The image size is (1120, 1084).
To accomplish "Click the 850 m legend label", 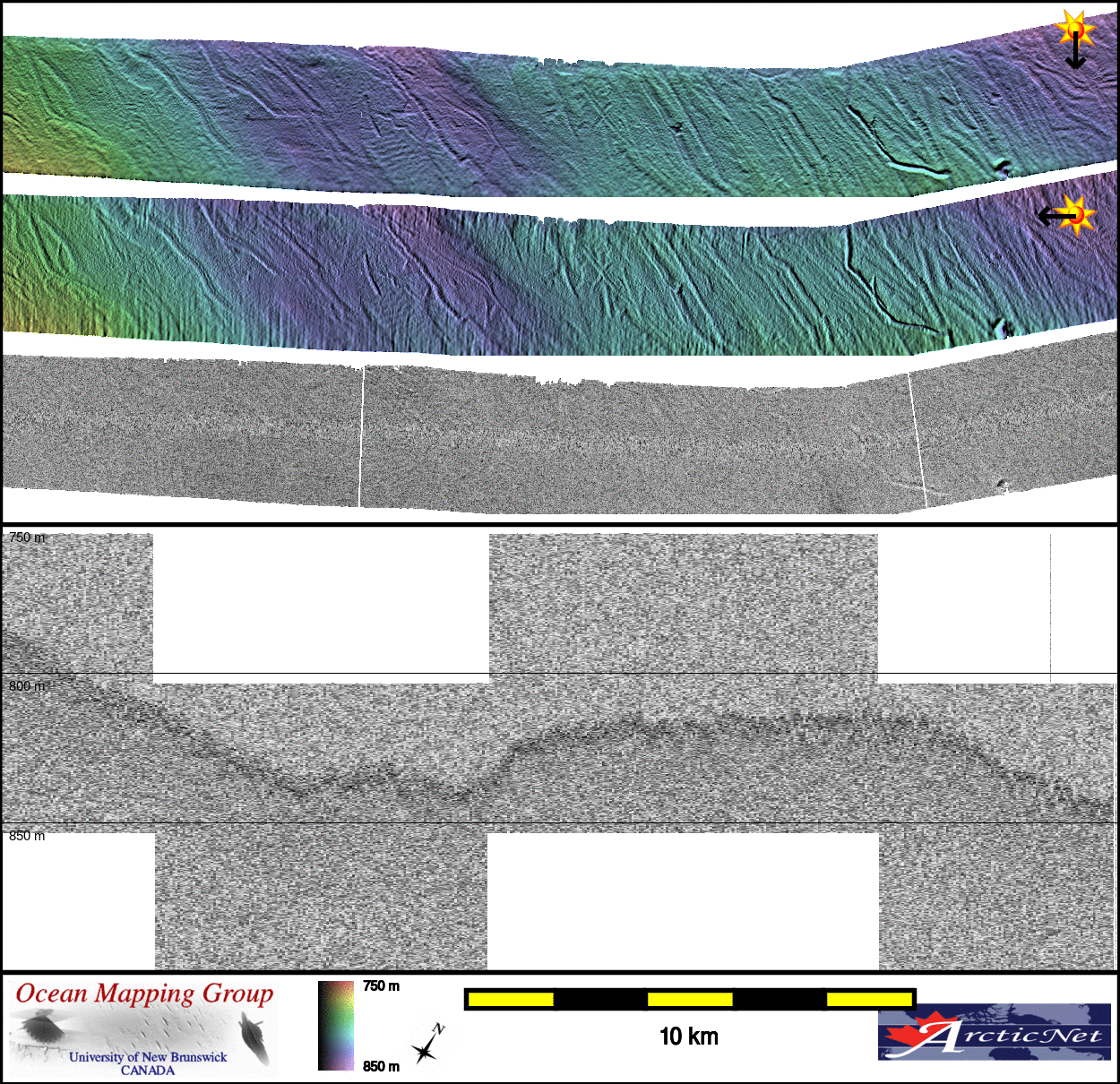I will pos(381,1066).
